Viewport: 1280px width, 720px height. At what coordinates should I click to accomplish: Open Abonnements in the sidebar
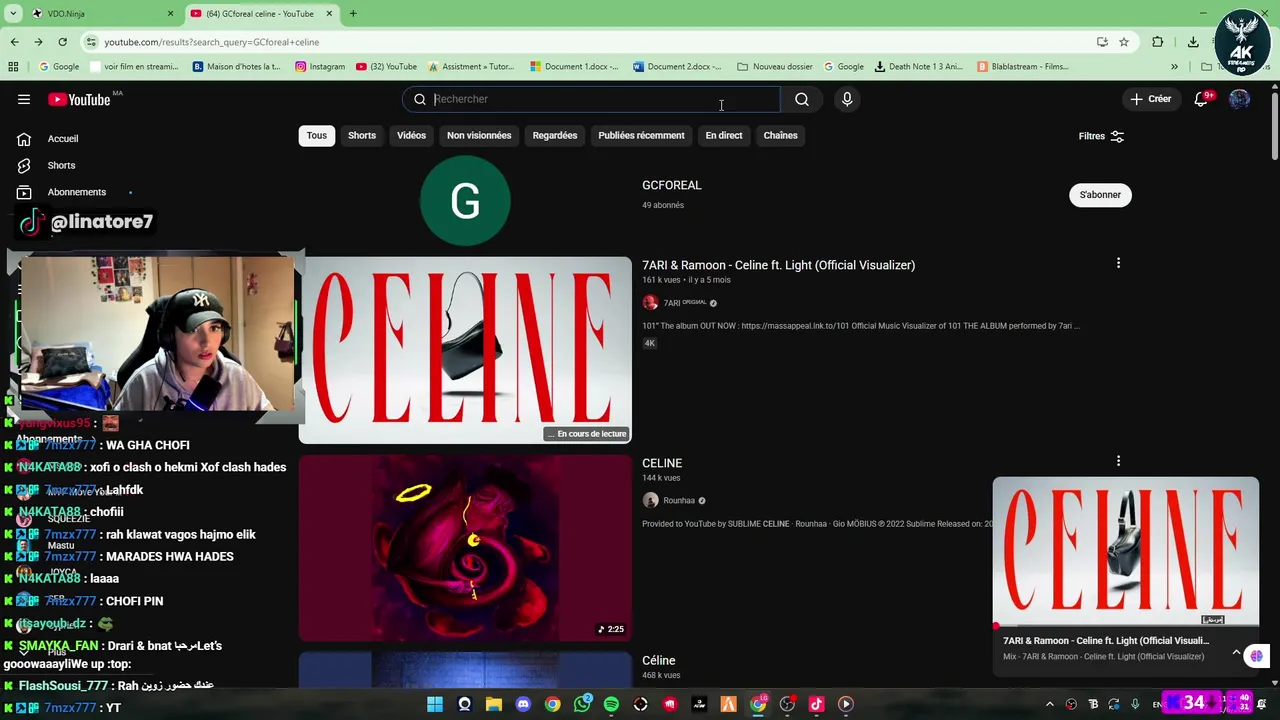(x=76, y=192)
